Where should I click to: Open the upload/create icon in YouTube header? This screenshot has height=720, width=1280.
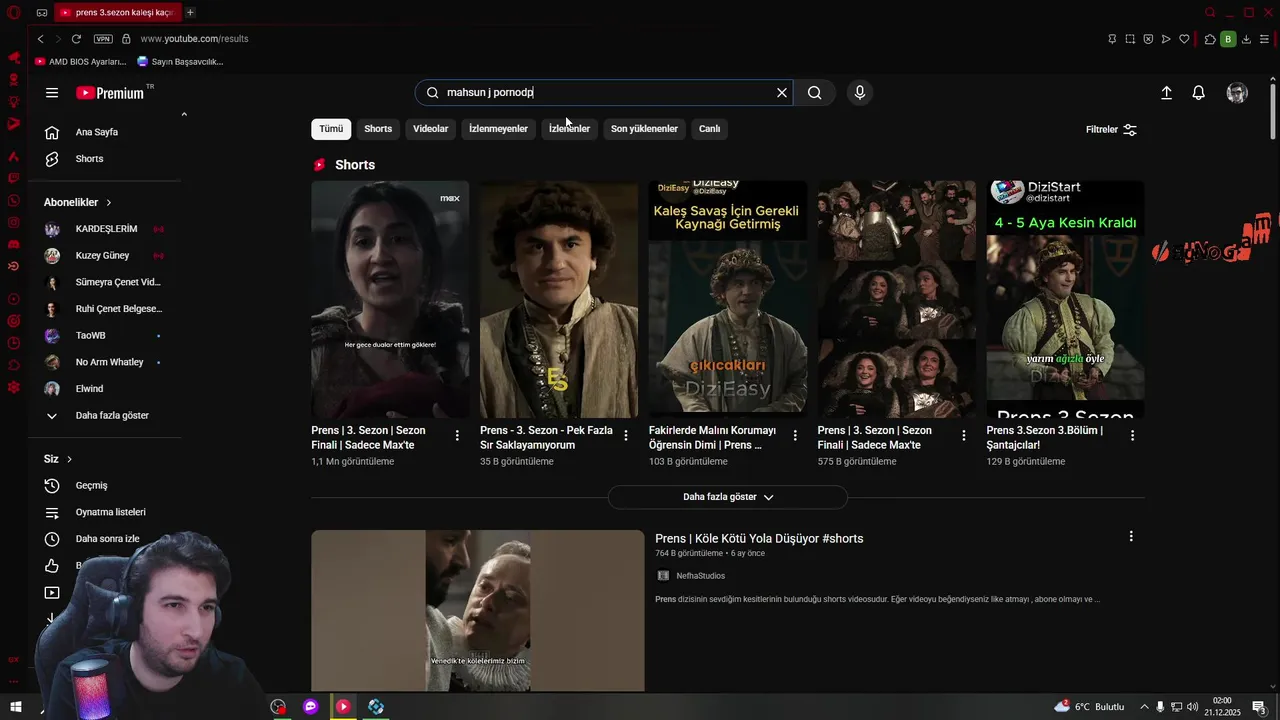[1166, 93]
